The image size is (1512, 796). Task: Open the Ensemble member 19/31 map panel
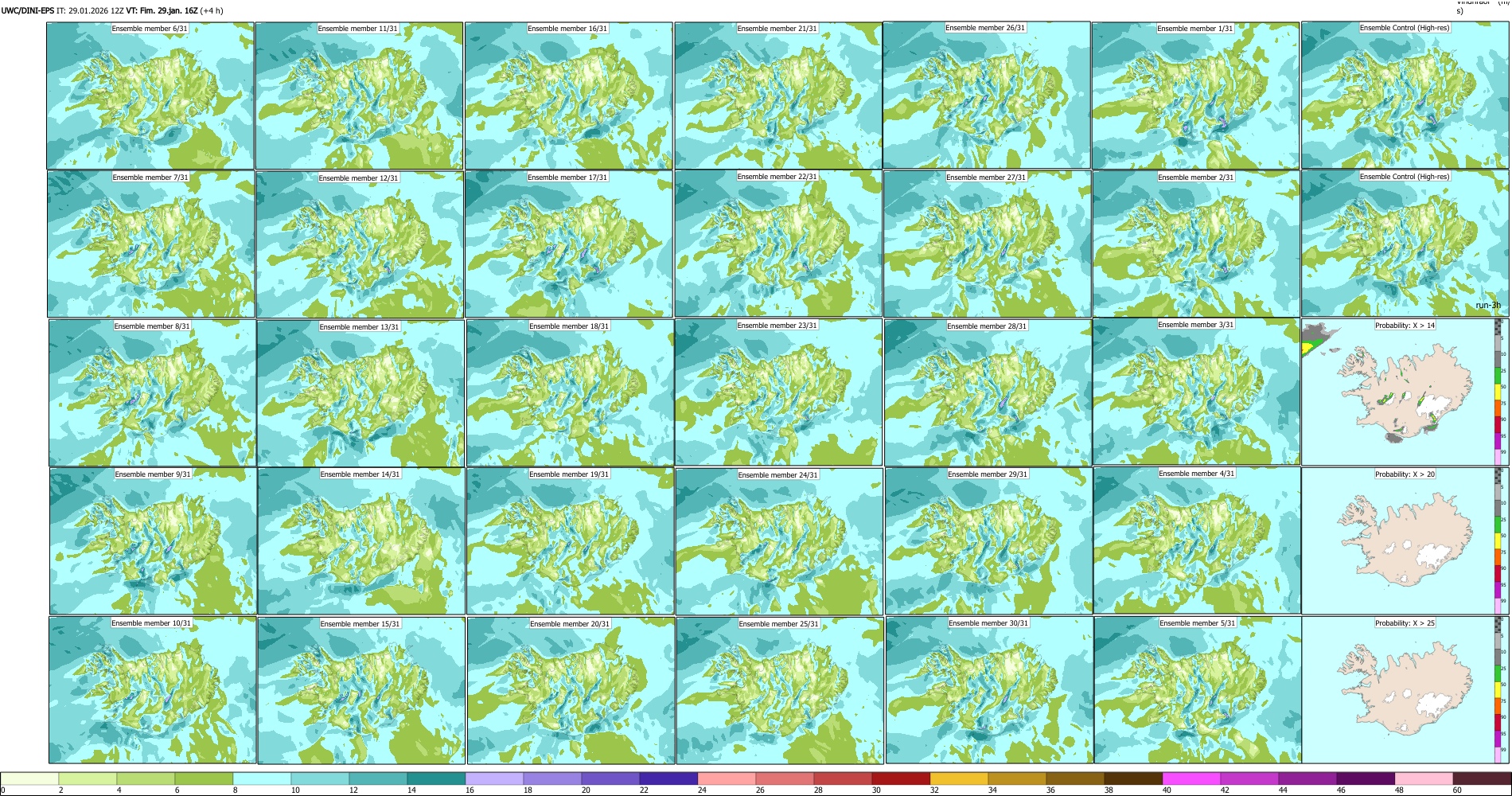[x=570, y=541]
